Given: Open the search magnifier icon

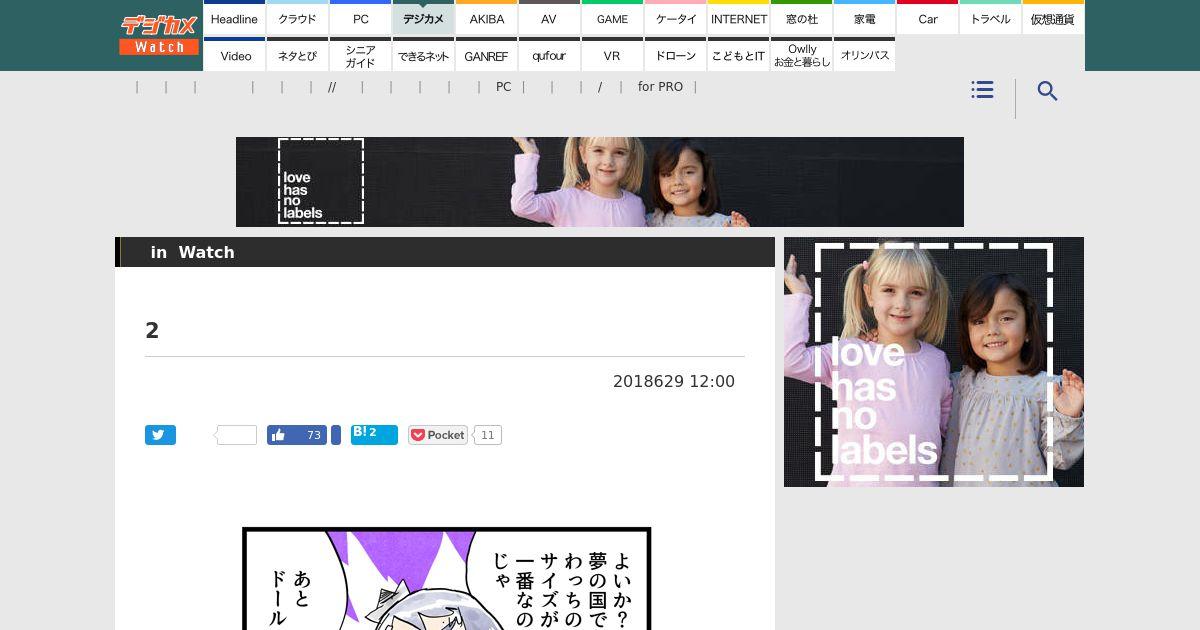Looking at the screenshot, I should (x=1047, y=91).
